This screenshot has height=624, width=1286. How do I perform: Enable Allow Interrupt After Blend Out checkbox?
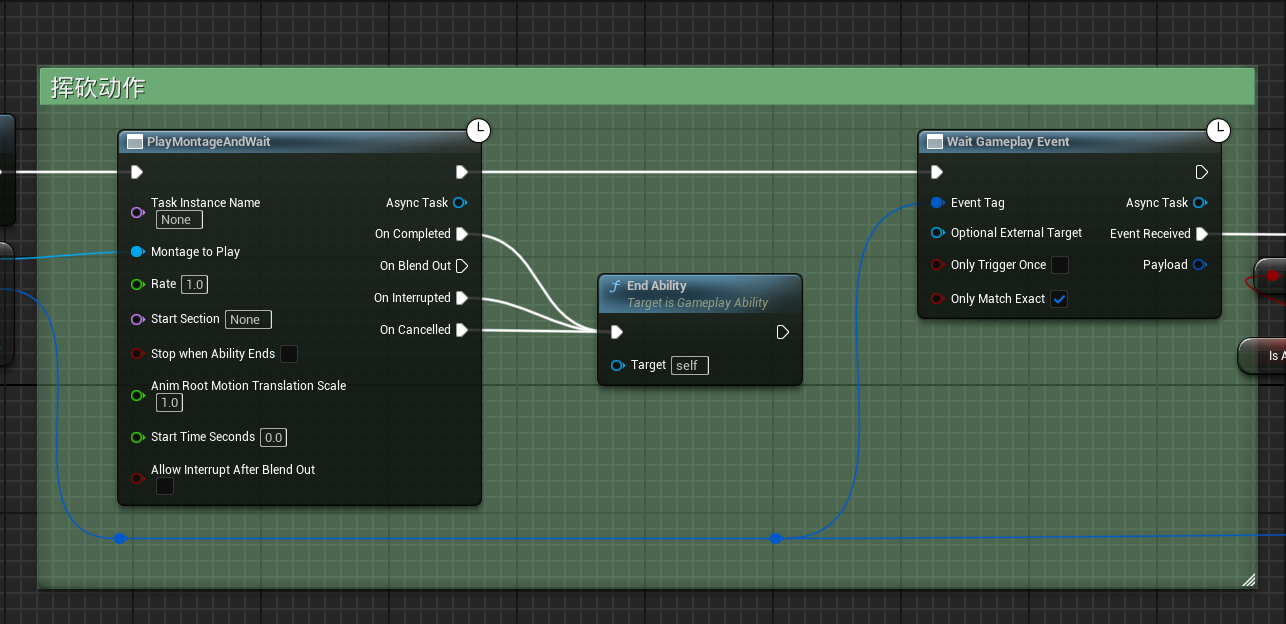[x=165, y=486]
